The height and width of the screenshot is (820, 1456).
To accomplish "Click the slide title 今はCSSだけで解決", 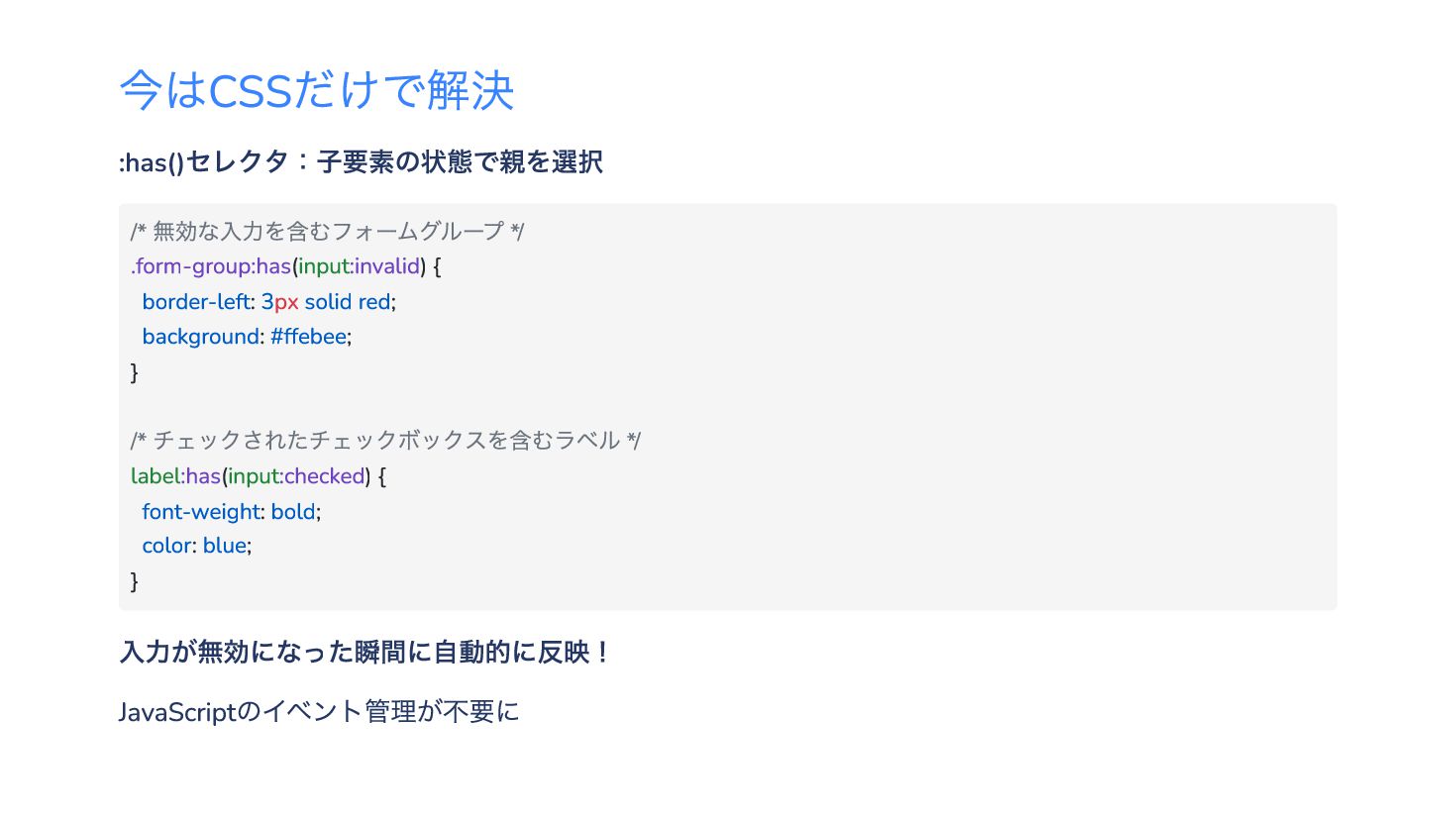I will tap(317, 90).
